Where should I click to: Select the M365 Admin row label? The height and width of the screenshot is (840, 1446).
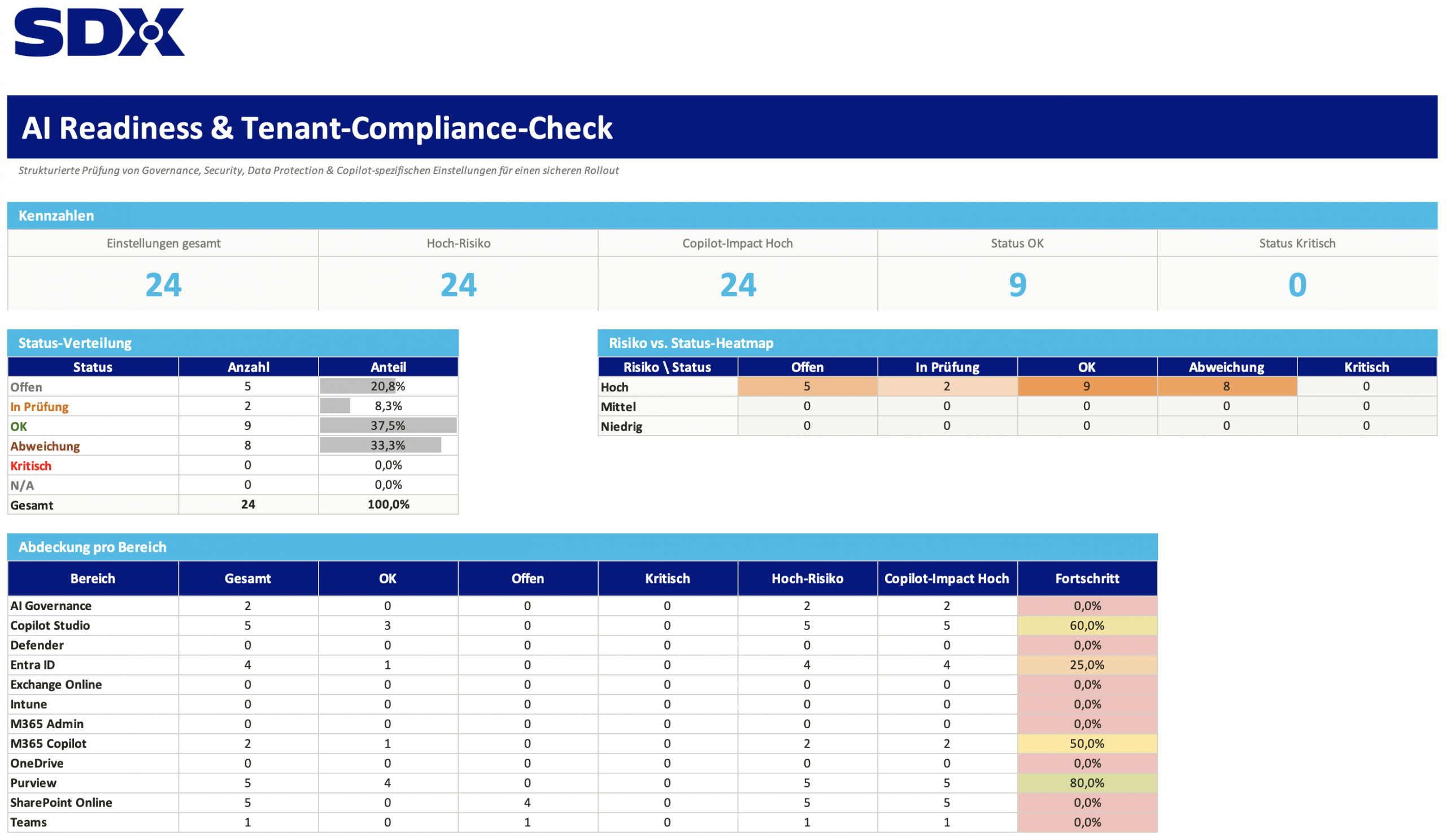click(47, 724)
